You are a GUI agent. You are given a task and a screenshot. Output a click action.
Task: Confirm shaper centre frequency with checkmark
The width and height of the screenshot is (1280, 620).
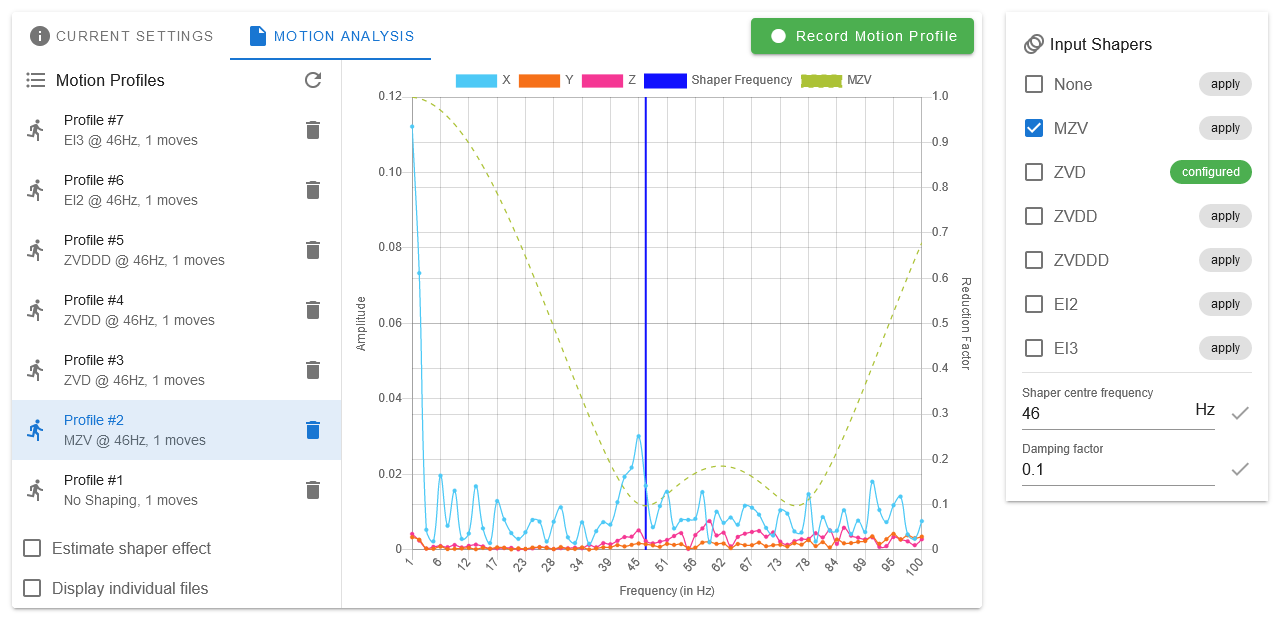(x=1240, y=412)
